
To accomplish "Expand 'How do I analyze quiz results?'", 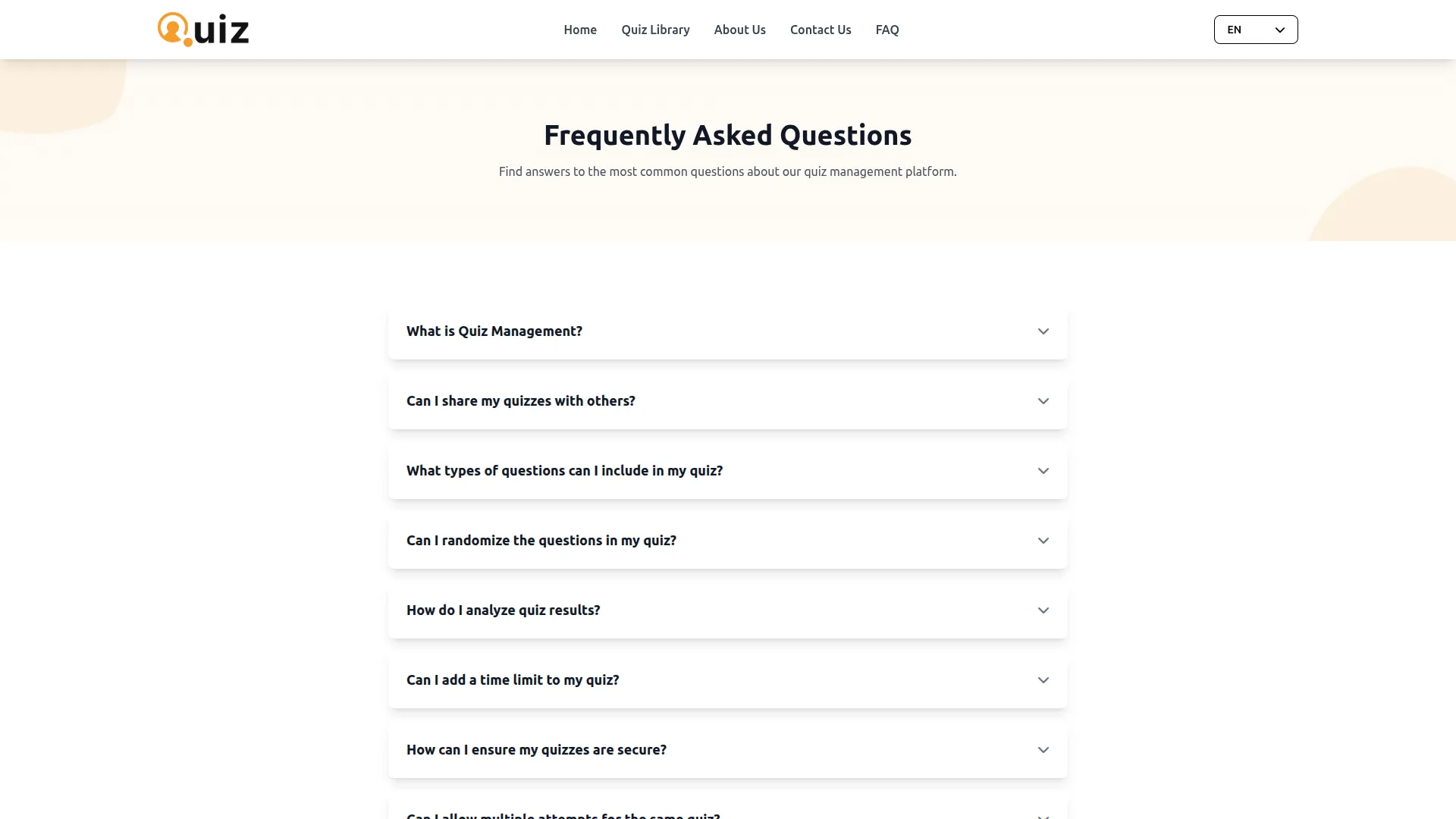I will (727, 610).
